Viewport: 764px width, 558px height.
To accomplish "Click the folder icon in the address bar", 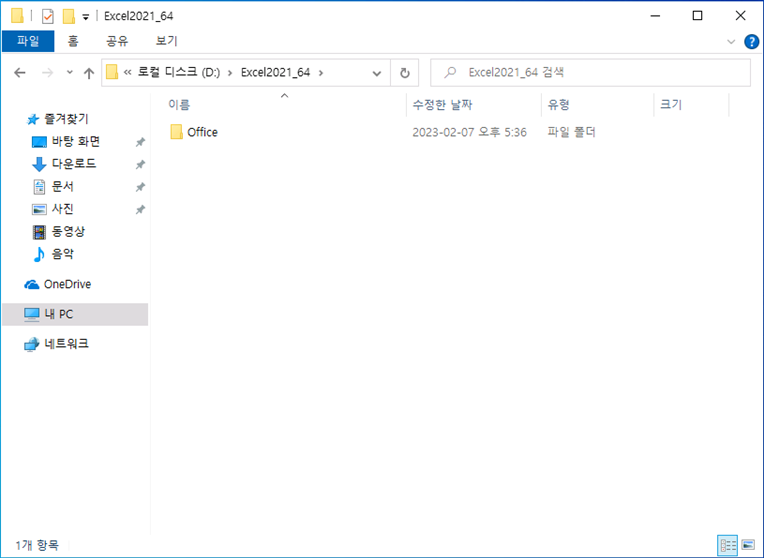I will (x=112, y=73).
